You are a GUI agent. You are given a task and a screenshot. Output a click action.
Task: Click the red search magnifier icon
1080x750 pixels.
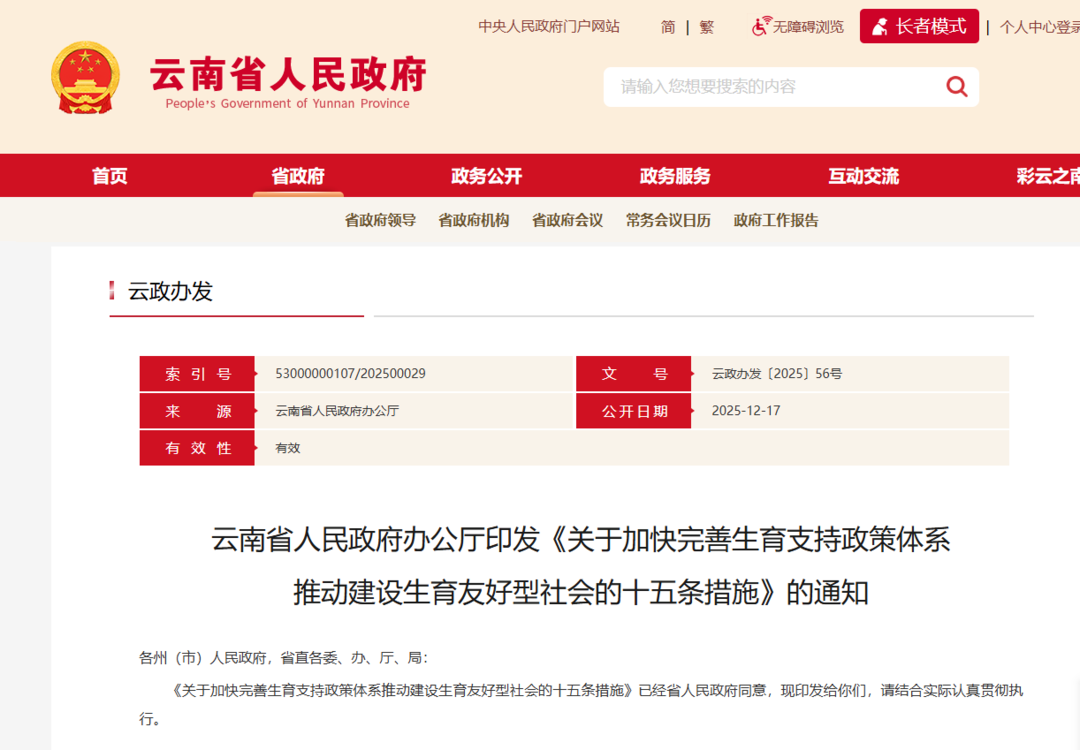point(957,87)
